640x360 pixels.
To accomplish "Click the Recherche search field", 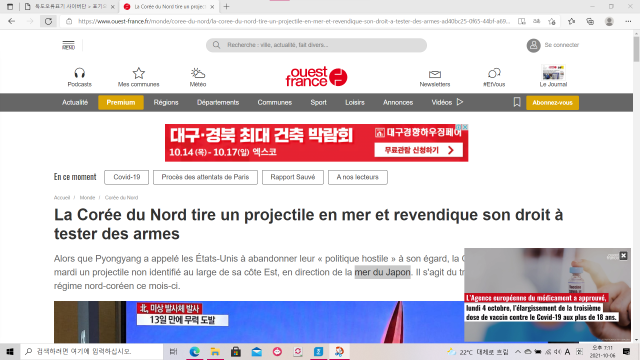I will tap(316, 45).
